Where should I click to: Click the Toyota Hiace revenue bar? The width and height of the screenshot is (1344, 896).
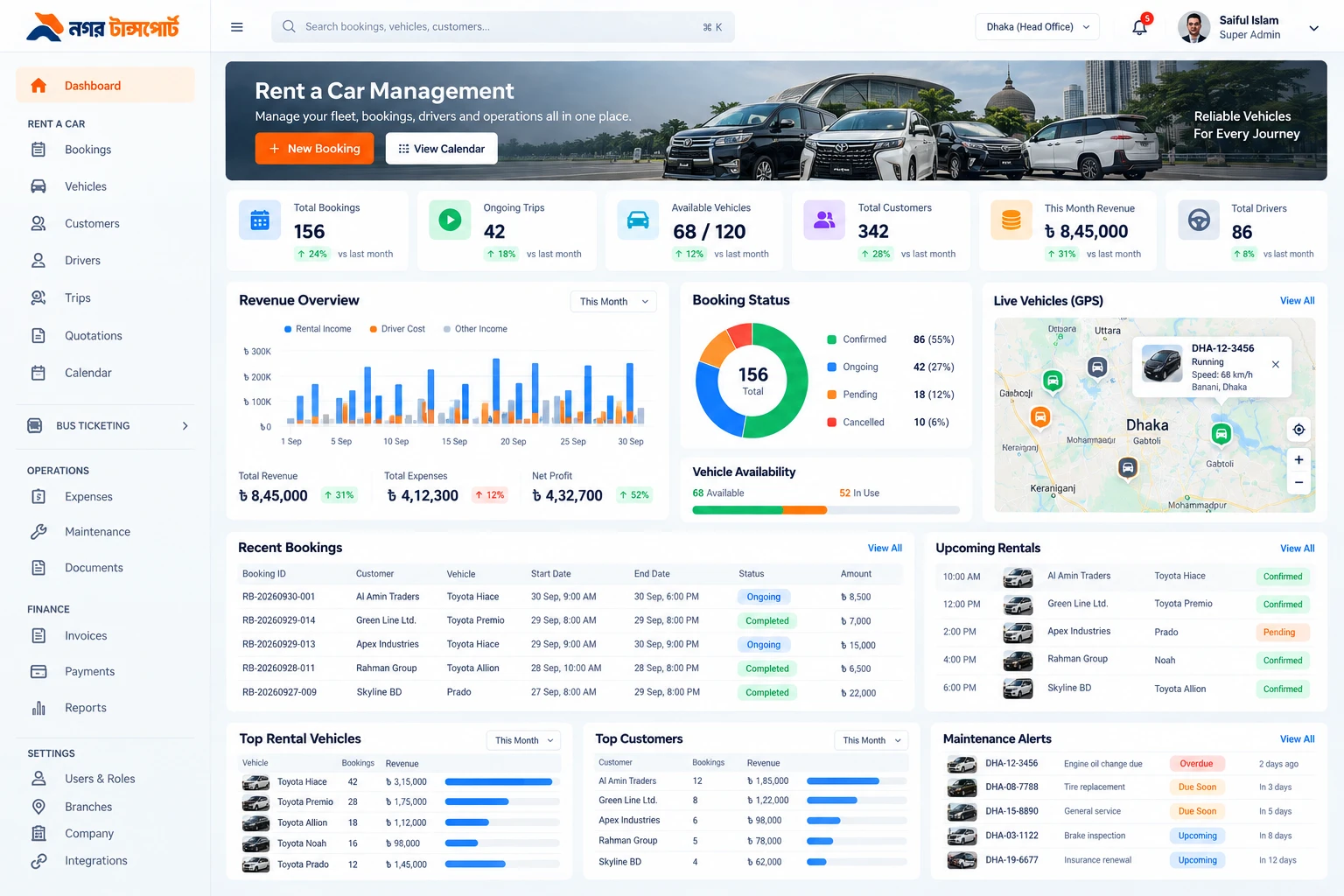(501, 782)
